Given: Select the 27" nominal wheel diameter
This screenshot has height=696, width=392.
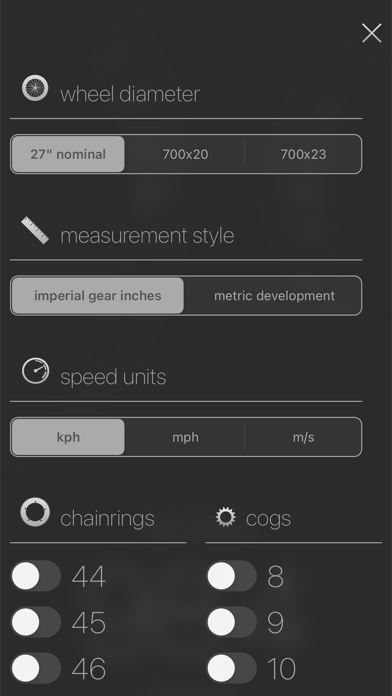Looking at the screenshot, I should [68, 154].
